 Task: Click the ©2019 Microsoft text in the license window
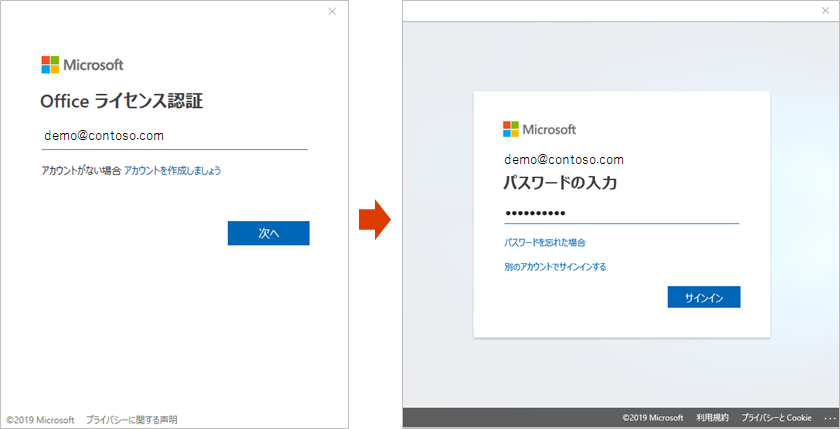tap(41, 420)
